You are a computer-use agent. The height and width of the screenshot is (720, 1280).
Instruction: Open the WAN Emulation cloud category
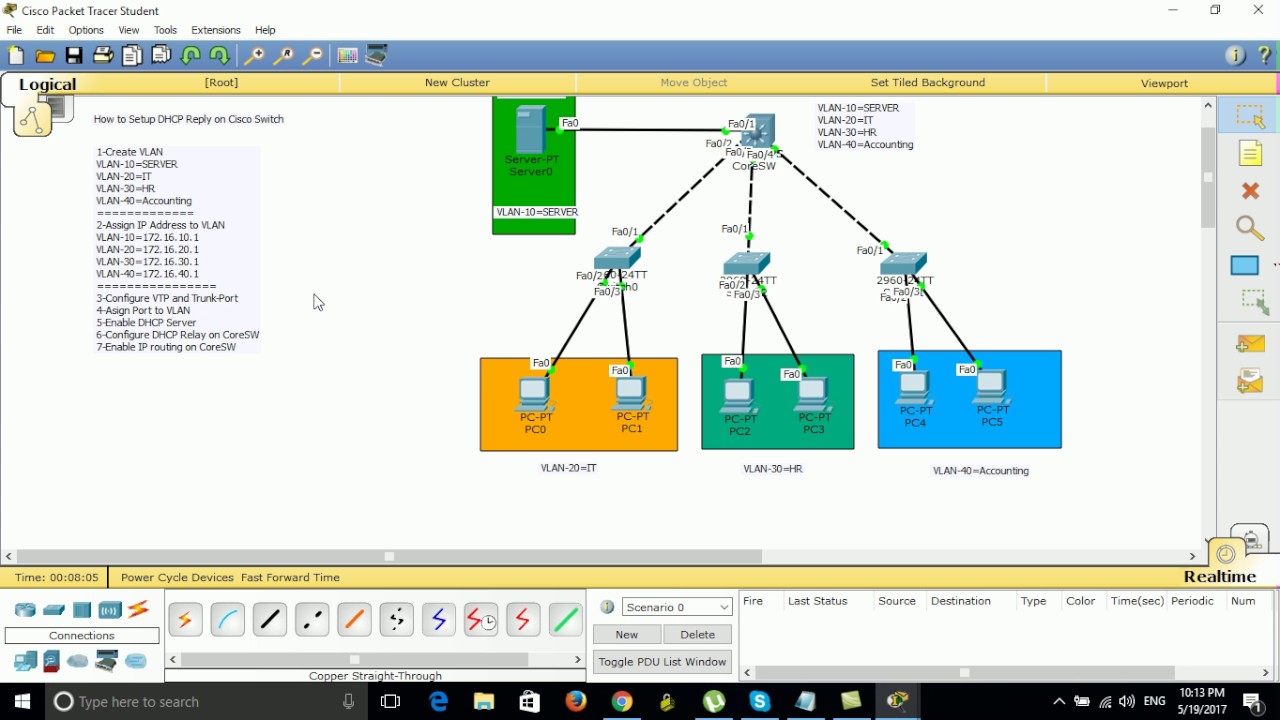click(x=78, y=661)
